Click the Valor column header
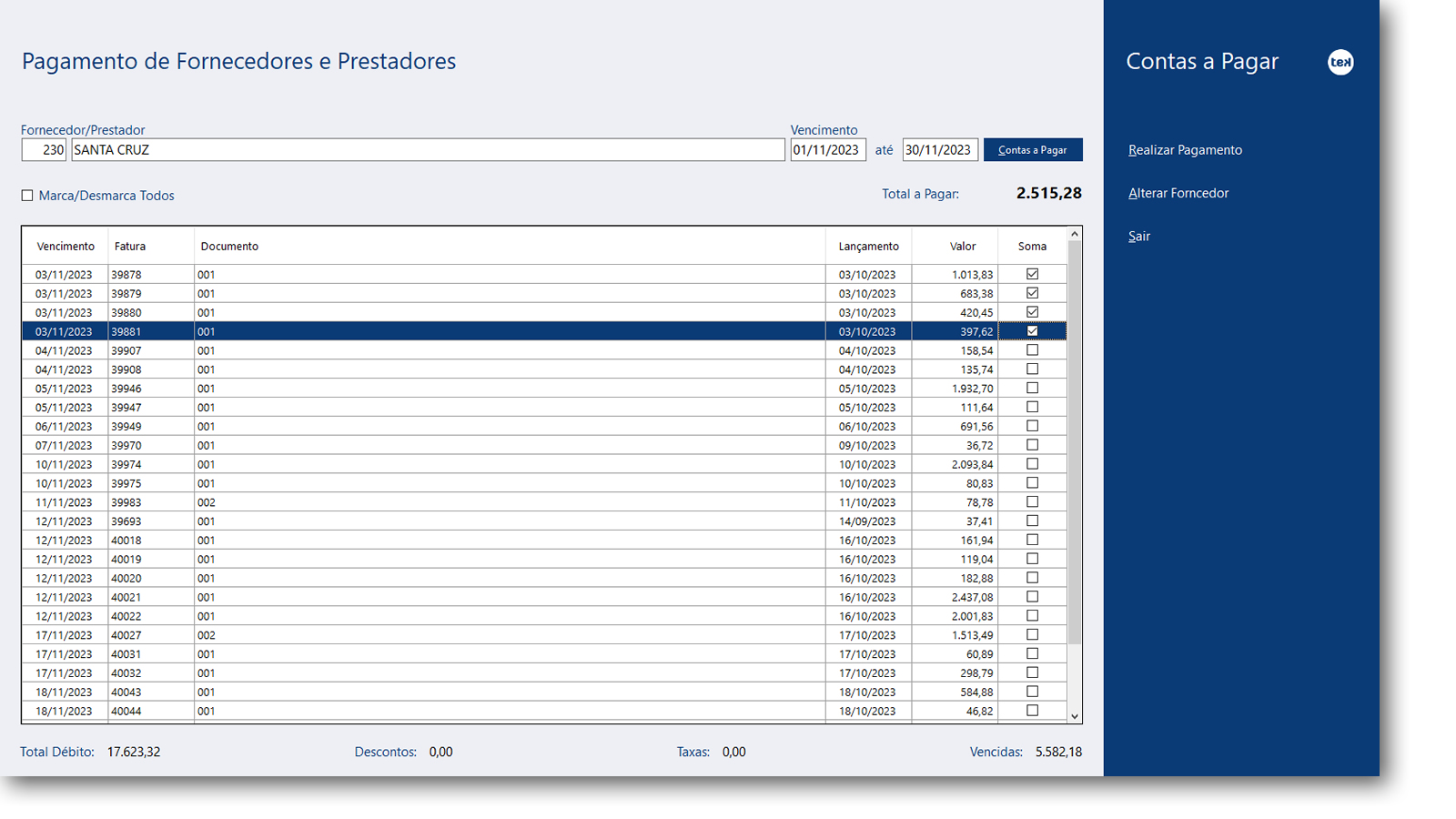 coord(963,247)
